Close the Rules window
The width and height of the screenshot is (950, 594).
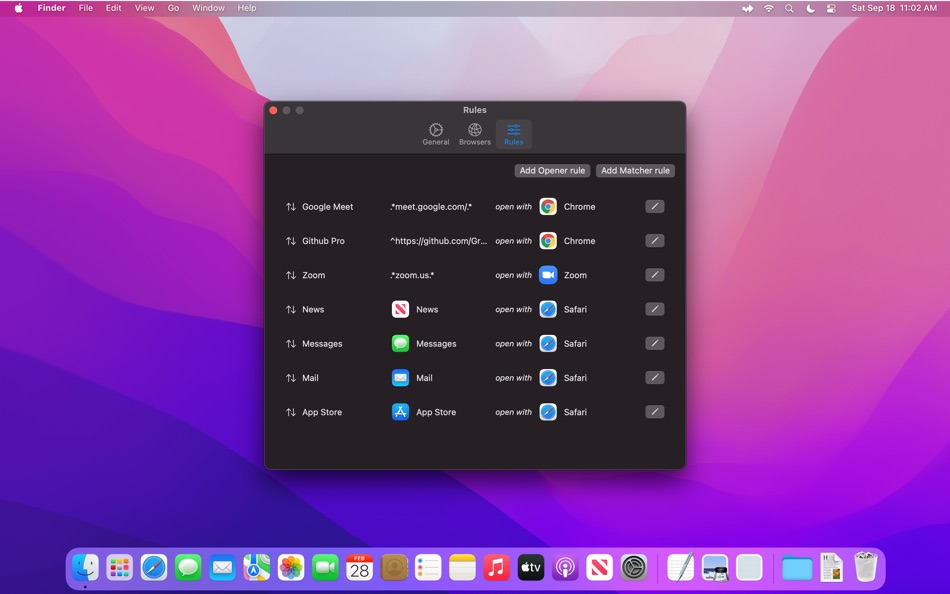point(273,110)
